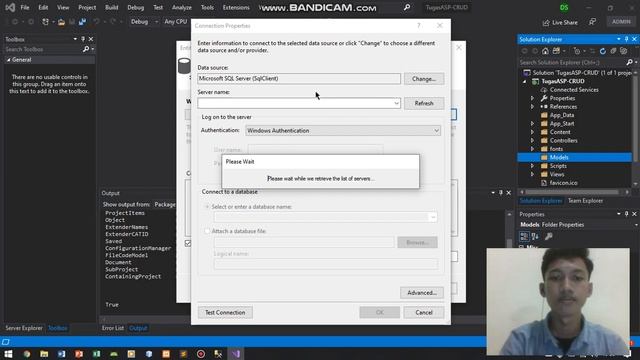Click the Categorized icon in Properties panel

click(x=524, y=236)
